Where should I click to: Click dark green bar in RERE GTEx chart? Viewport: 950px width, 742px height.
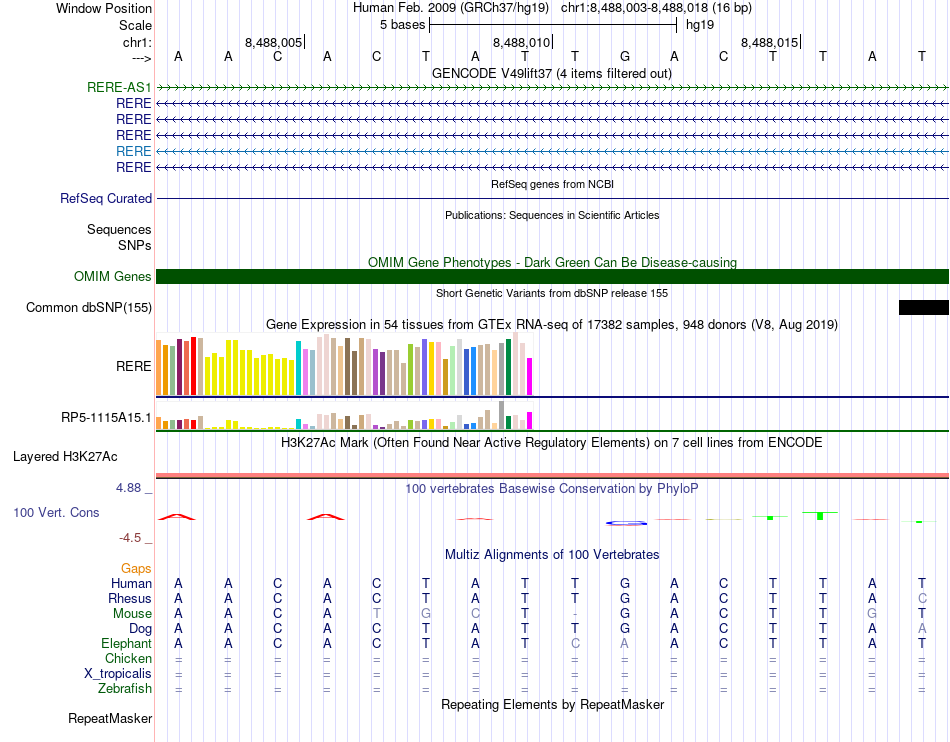509,367
